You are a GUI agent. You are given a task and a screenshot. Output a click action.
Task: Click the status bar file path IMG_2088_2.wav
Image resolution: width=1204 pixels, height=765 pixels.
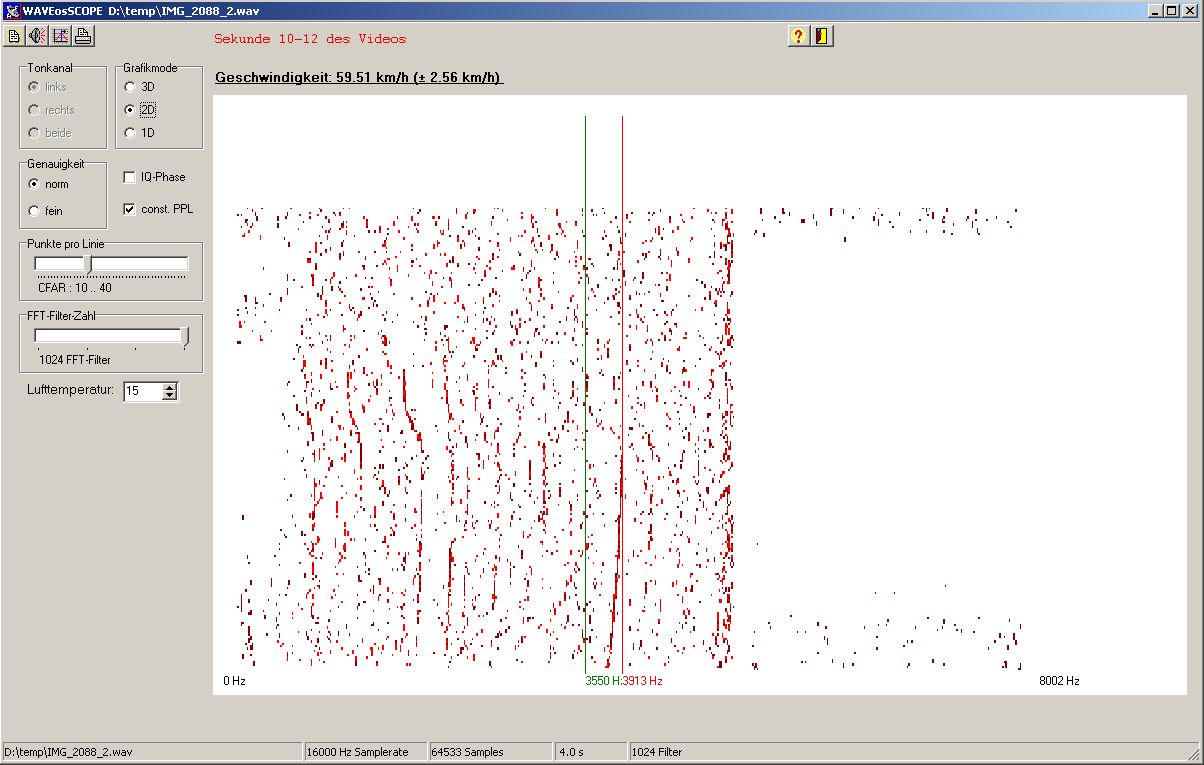tap(151, 752)
